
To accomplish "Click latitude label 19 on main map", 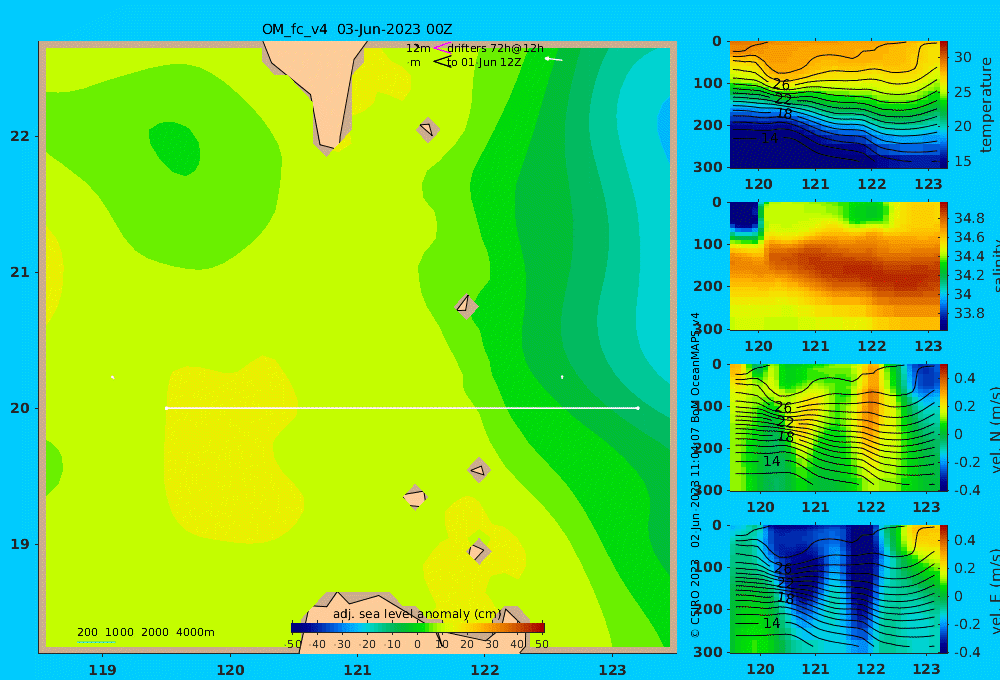I will pos(20,544).
